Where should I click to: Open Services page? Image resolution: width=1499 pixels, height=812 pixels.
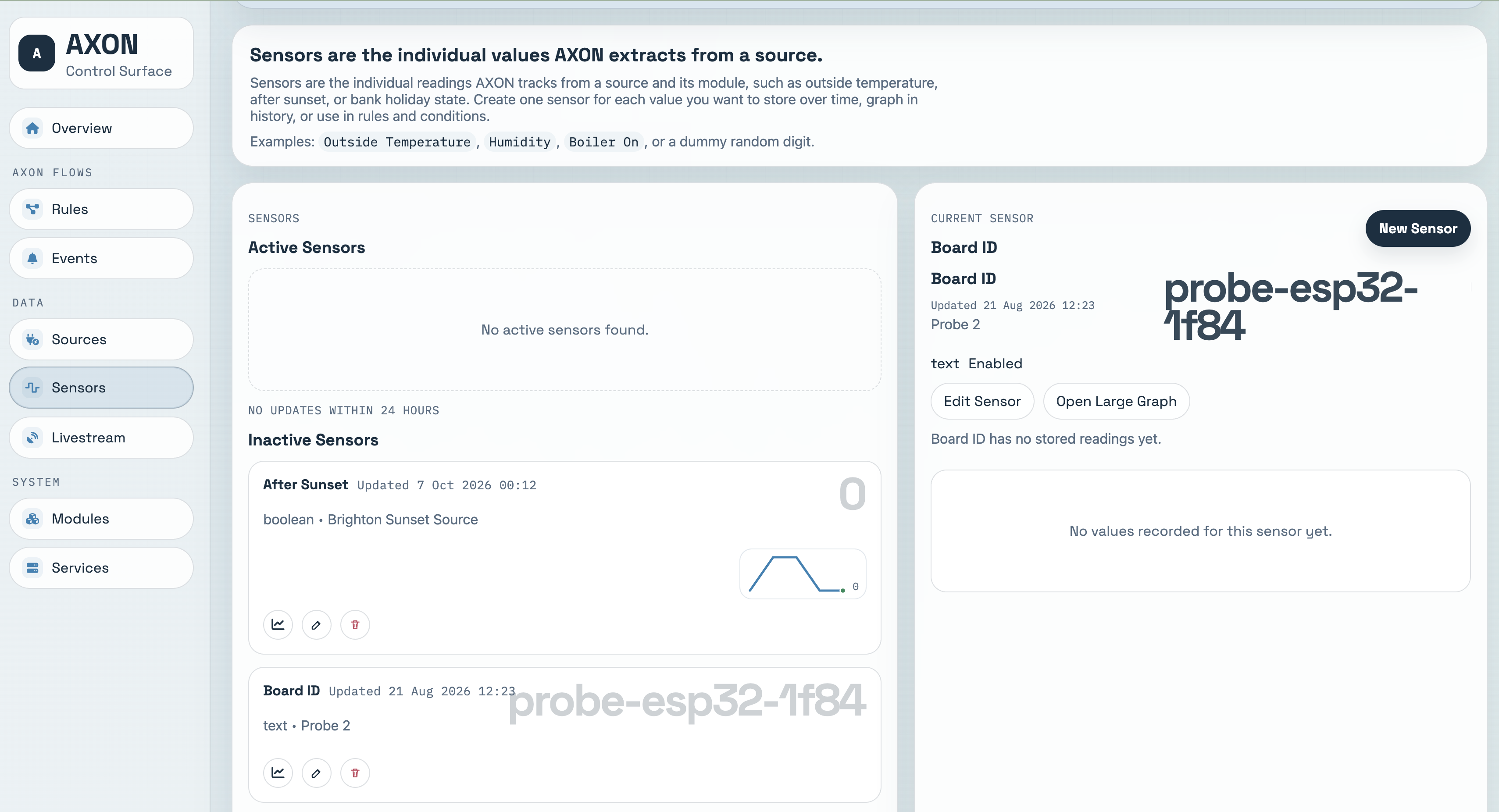pyautogui.click(x=101, y=568)
